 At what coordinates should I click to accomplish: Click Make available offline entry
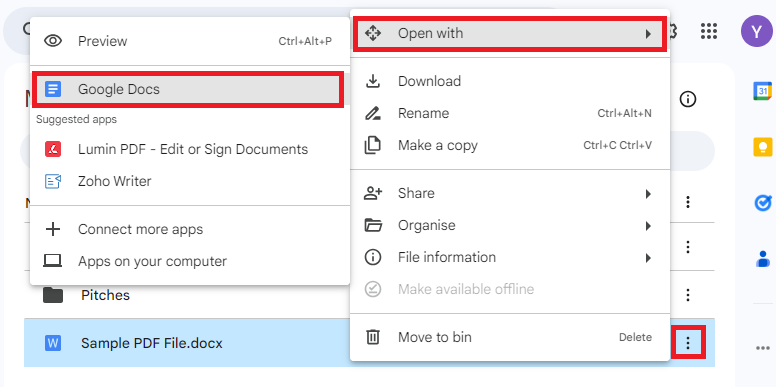(x=510, y=289)
